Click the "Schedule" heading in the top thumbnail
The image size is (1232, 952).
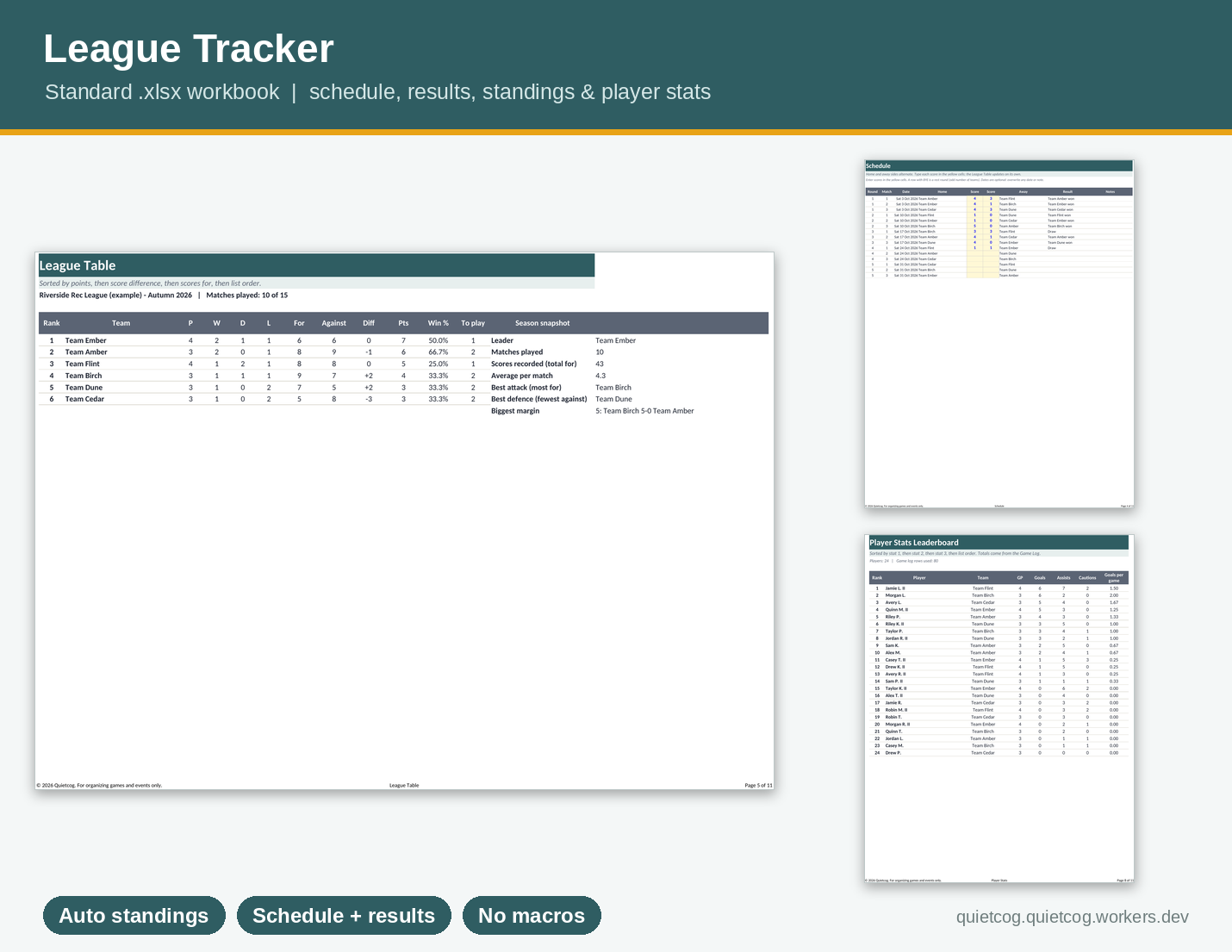tap(879, 166)
